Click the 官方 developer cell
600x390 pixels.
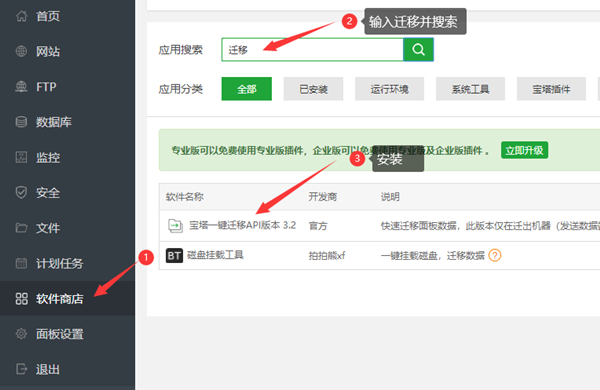point(318,226)
